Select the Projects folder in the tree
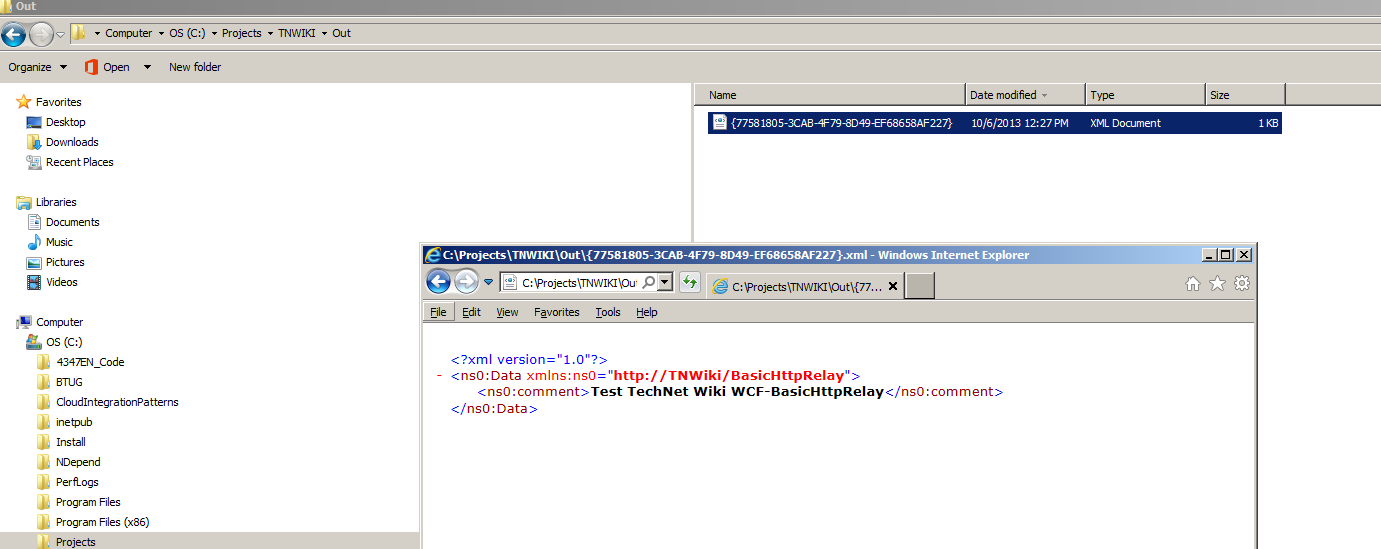1381x549 pixels. [76, 542]
